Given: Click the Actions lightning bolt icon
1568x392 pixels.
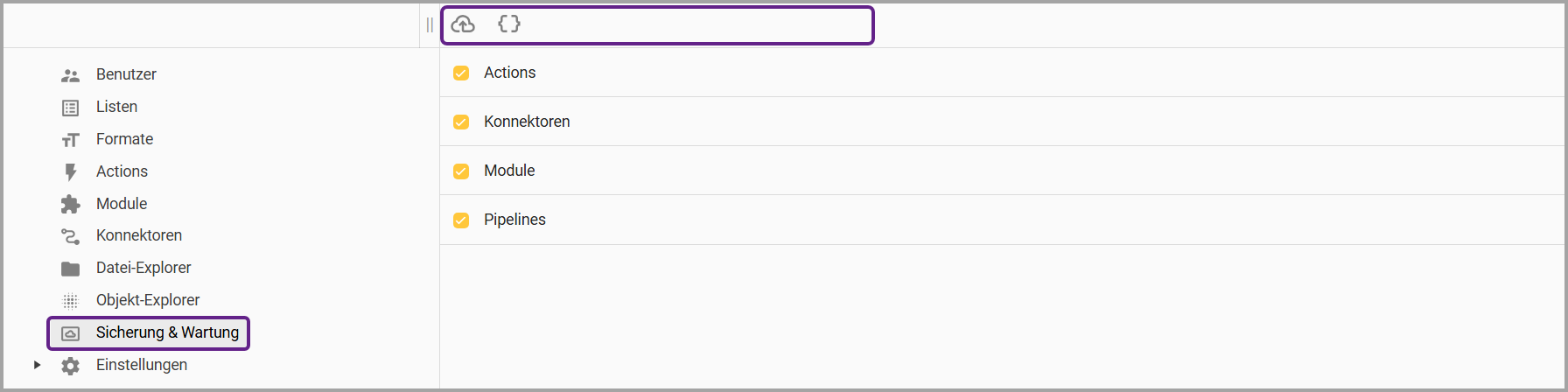Looking at the screenshot, I should (71, 172).
